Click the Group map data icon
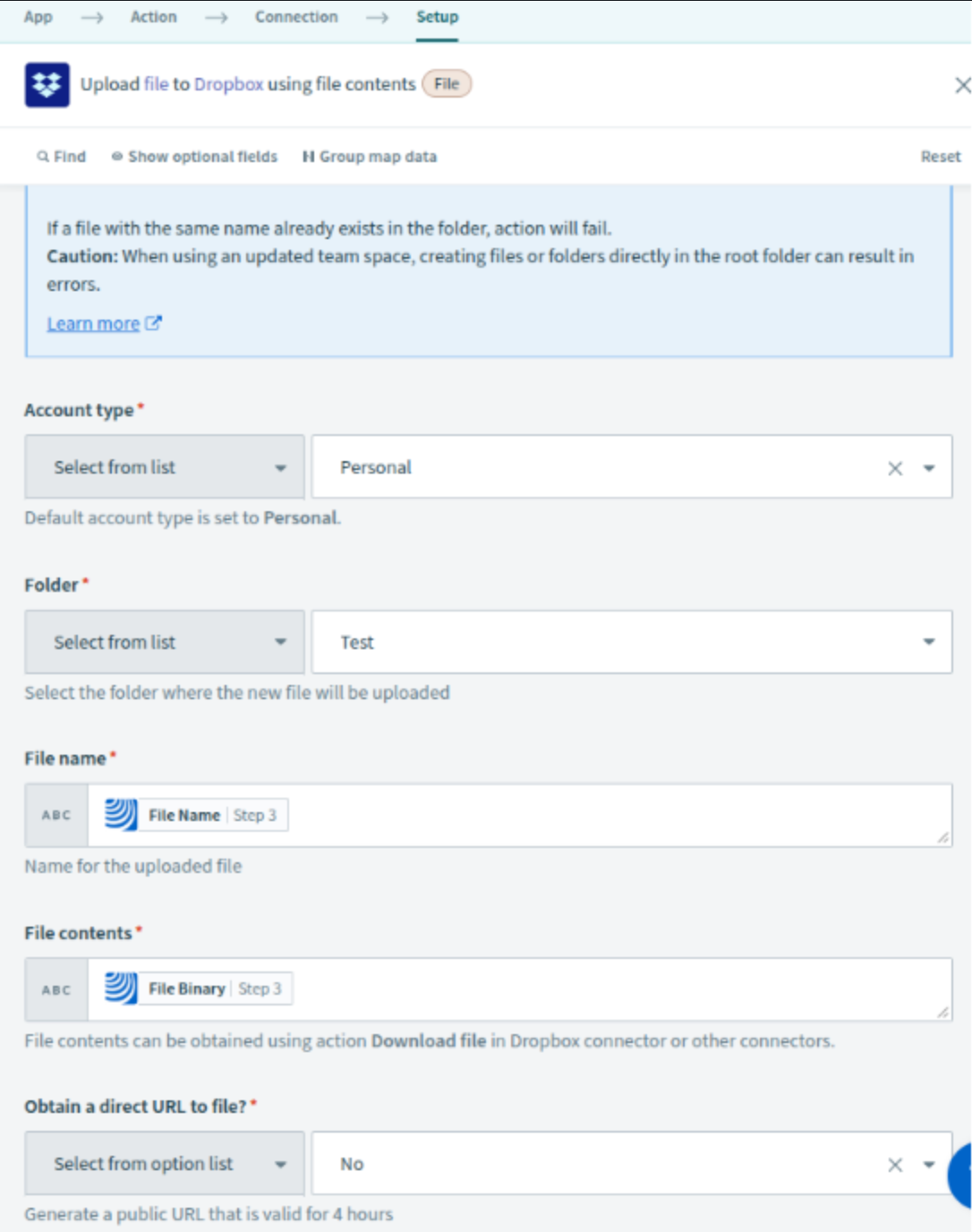 pos(308,157)
